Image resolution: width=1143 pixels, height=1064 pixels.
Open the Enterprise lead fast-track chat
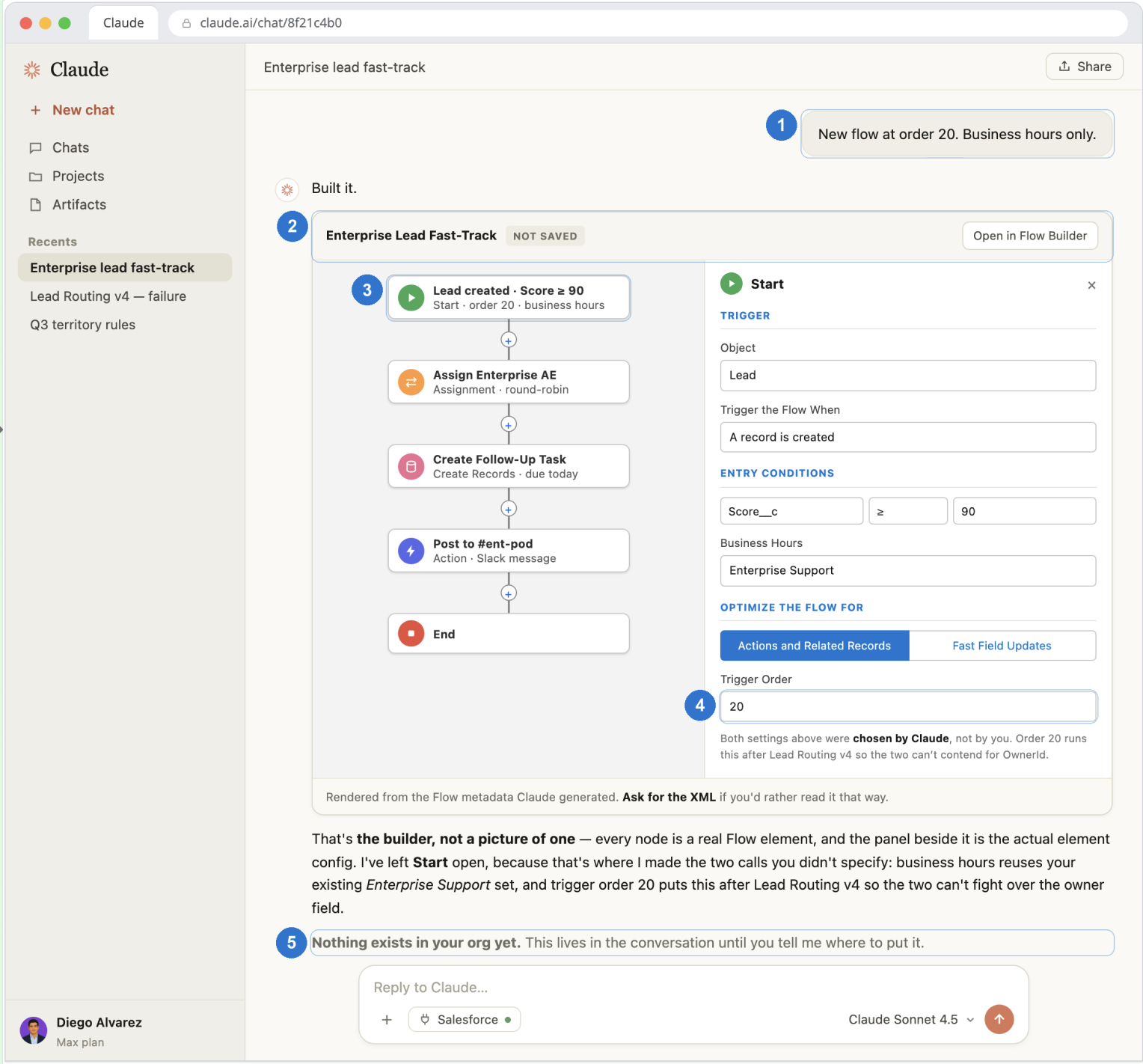pos(125,268)
